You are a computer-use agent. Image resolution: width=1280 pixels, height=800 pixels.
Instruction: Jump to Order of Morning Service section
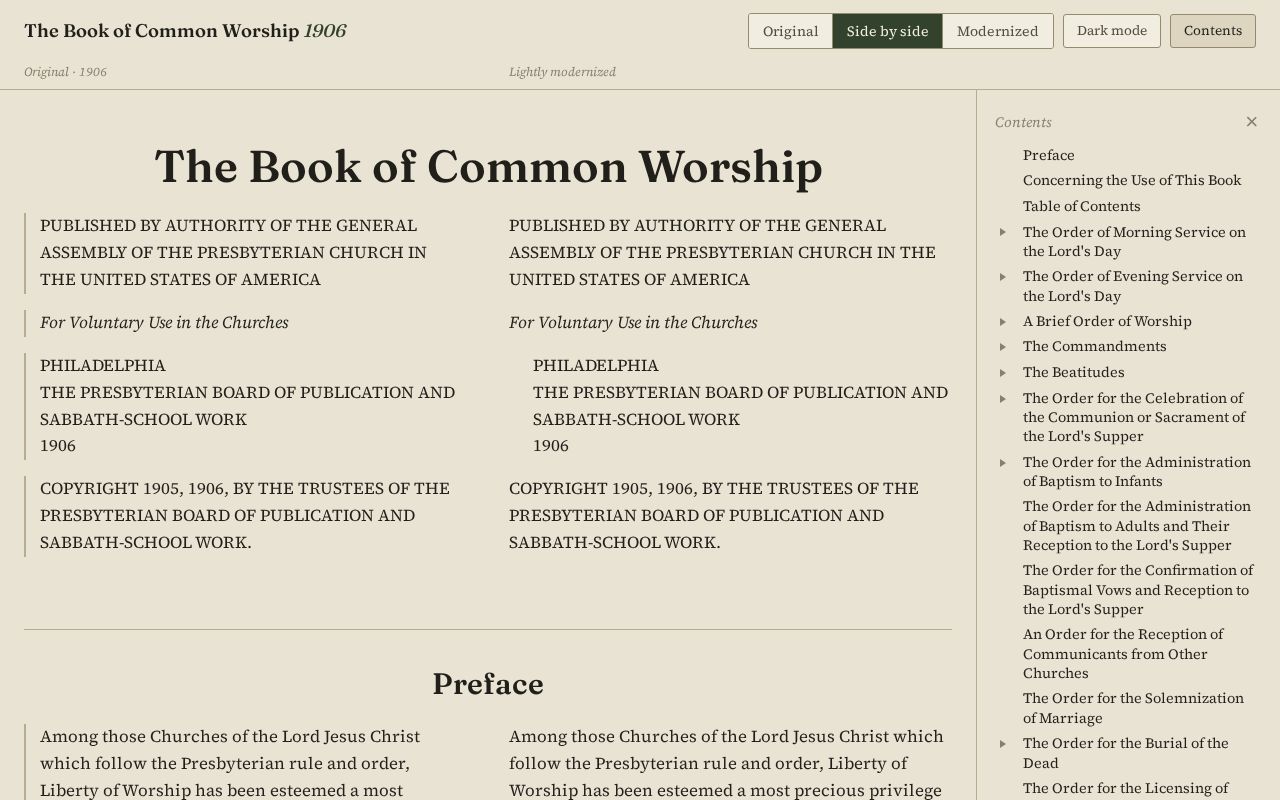click(1135, 241)
